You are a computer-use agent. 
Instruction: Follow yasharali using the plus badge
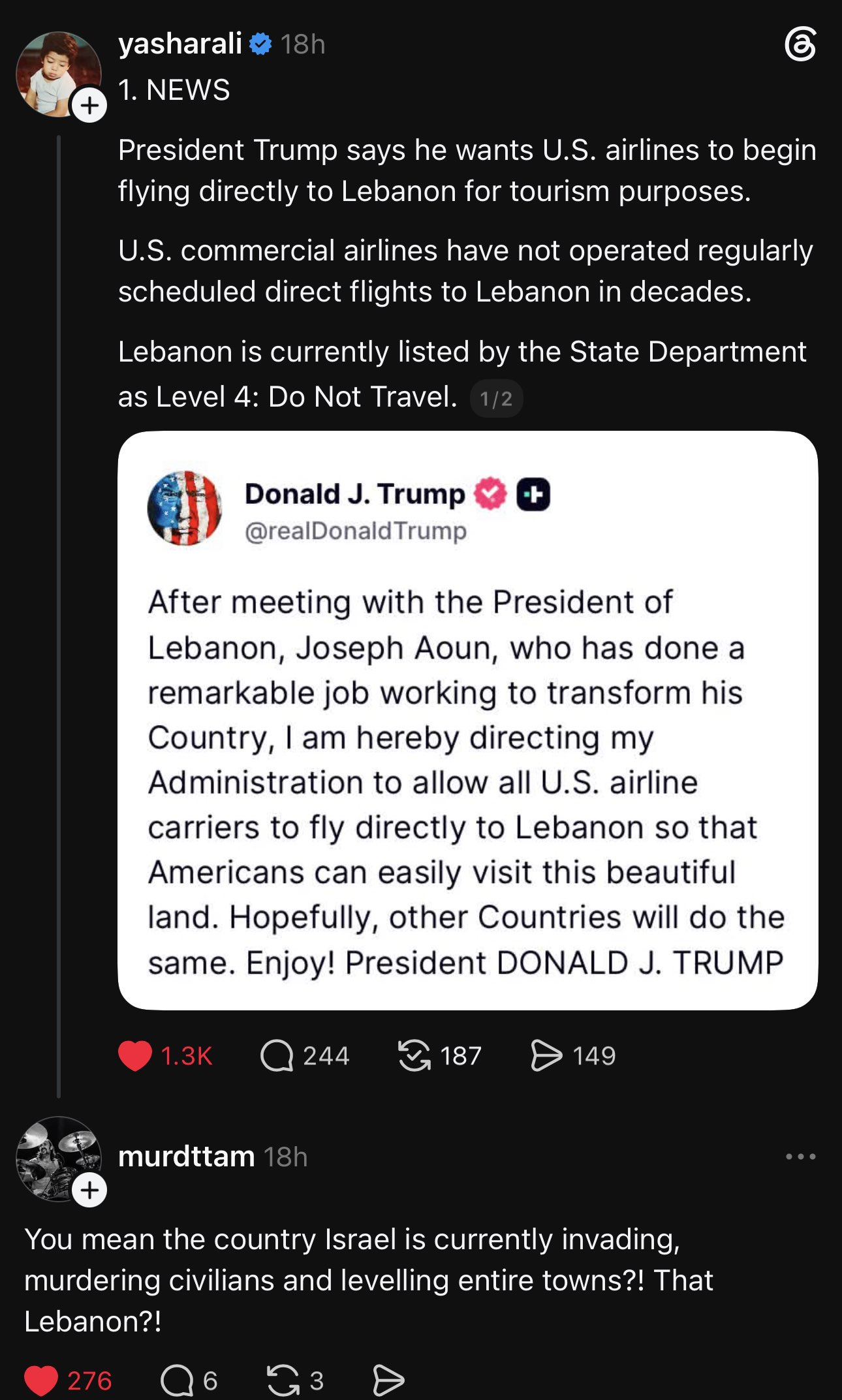tap(89, 106)
